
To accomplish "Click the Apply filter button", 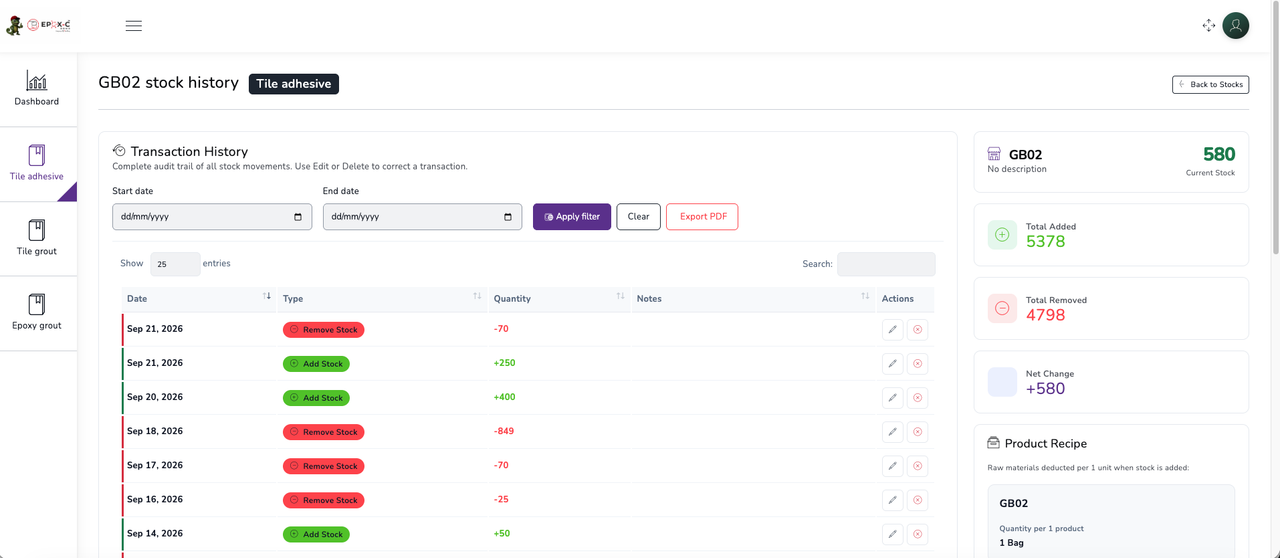I will [x=572, y=217].
